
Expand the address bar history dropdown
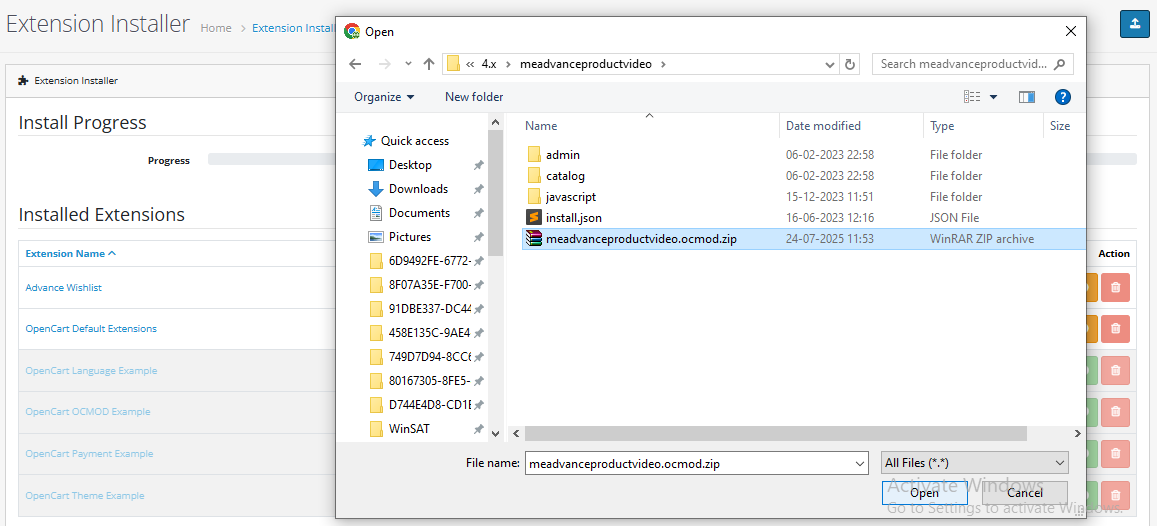pyautogui.click(x=830, y=64)
